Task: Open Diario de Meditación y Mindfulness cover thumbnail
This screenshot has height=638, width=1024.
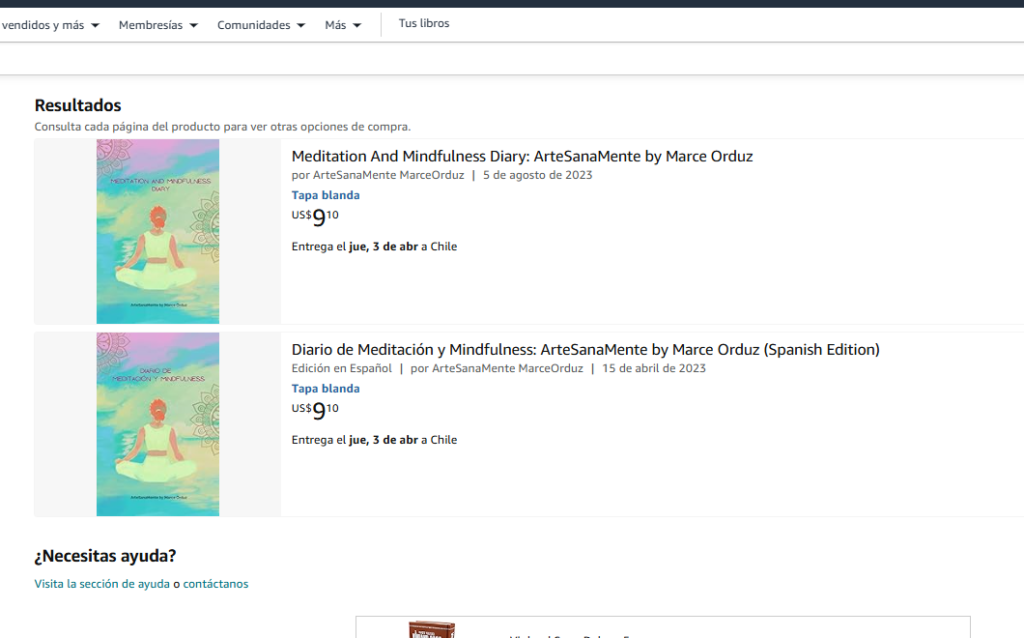Action: coord(158,424)
